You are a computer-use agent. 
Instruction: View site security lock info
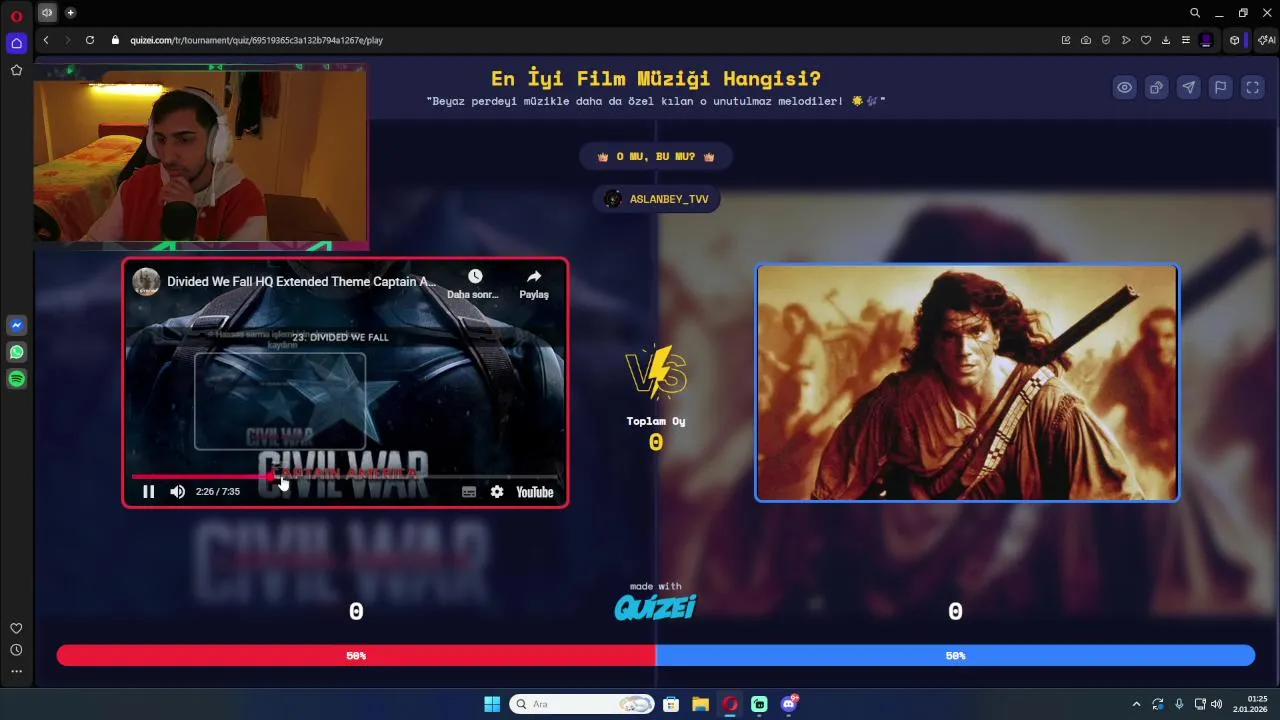pyautogui.click(x=115, y=40)
